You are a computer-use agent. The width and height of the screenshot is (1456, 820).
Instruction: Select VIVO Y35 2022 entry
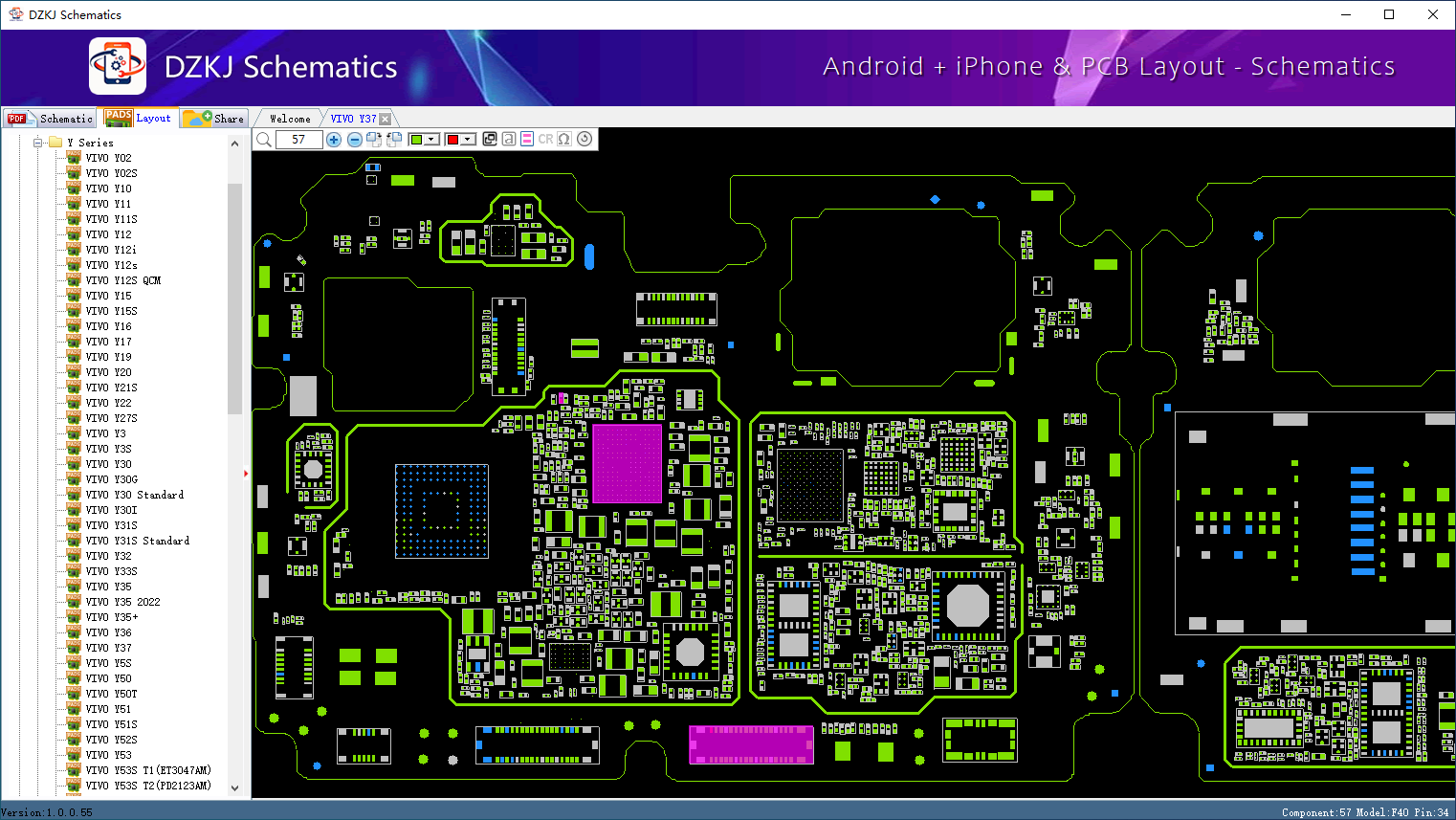click(x=122, y=602)
